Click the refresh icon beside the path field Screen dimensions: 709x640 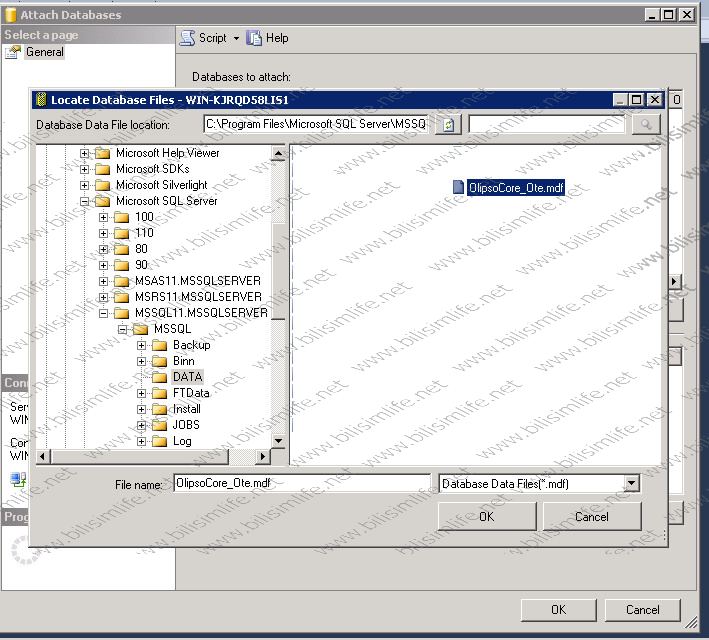[449, 124]
